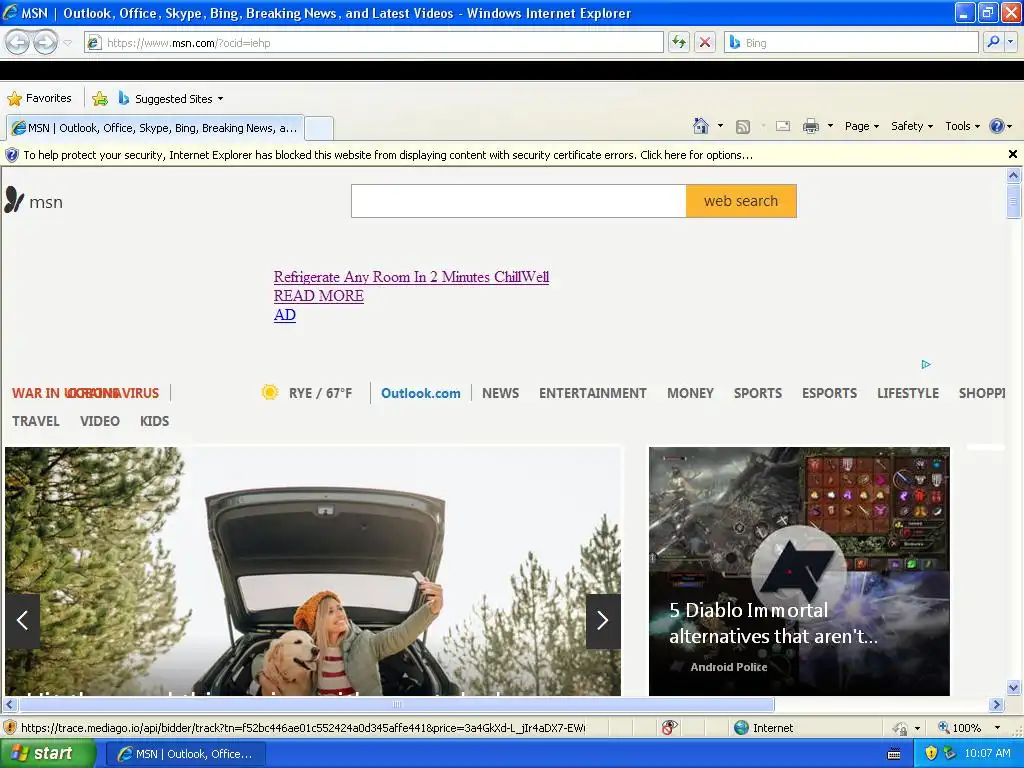Go forward using the browser Forward arrow

45,42
